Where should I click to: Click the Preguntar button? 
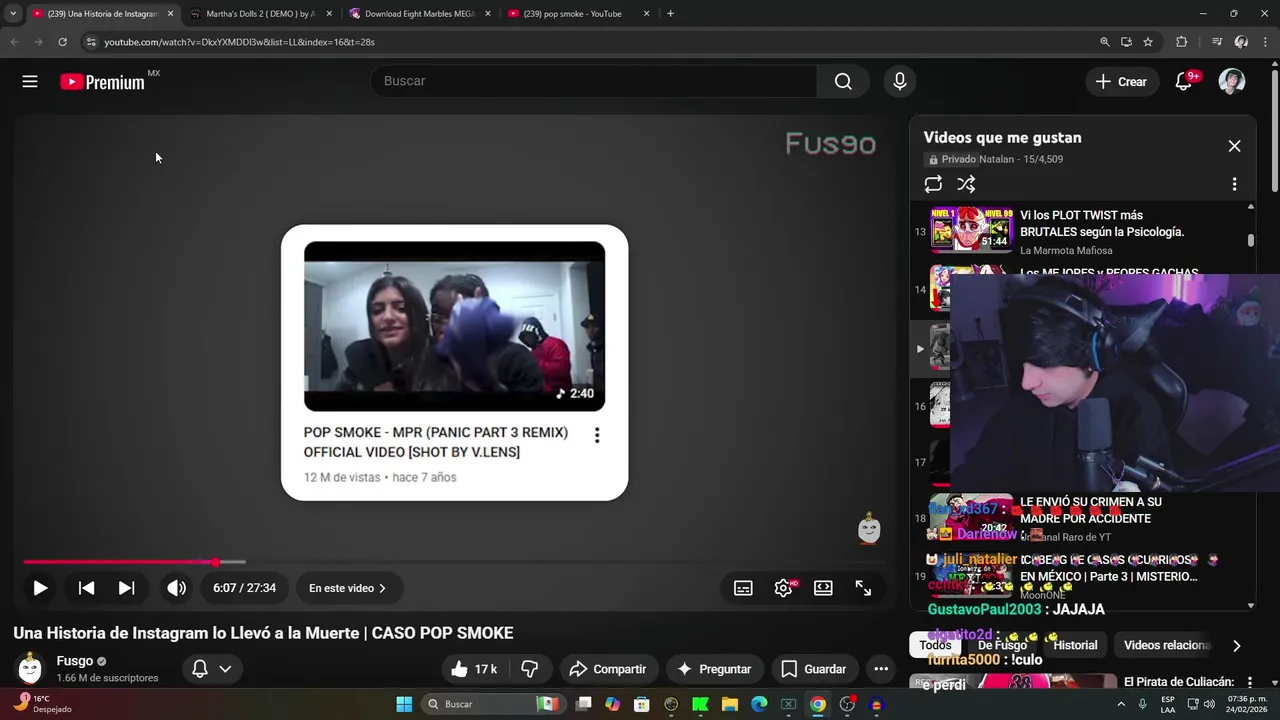[x=714, y=669]
